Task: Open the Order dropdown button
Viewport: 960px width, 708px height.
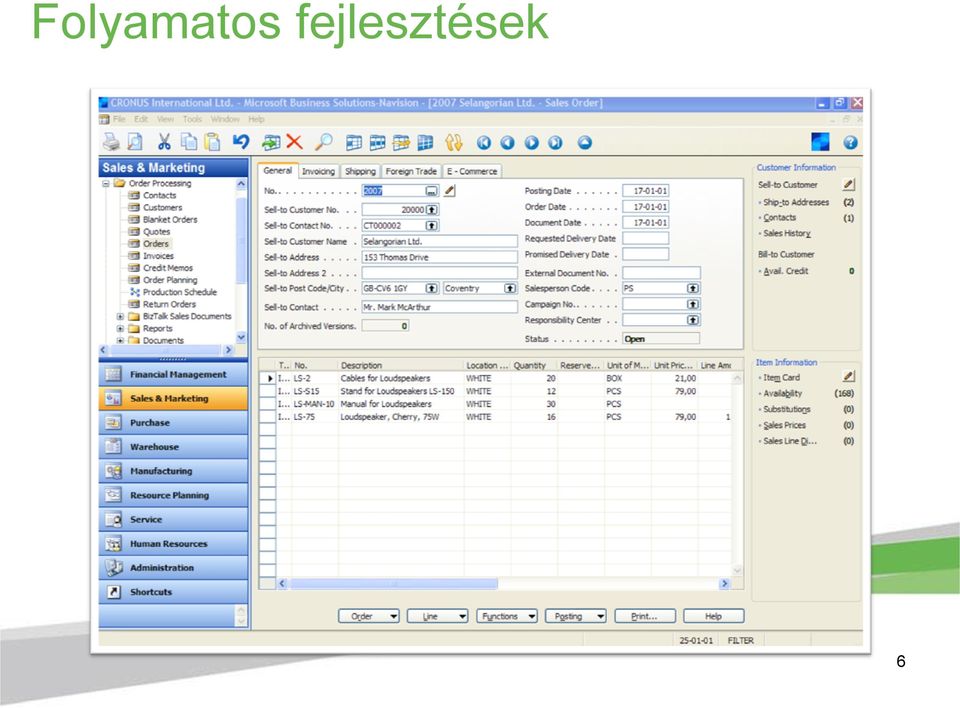Action: (x=369, y=616)
